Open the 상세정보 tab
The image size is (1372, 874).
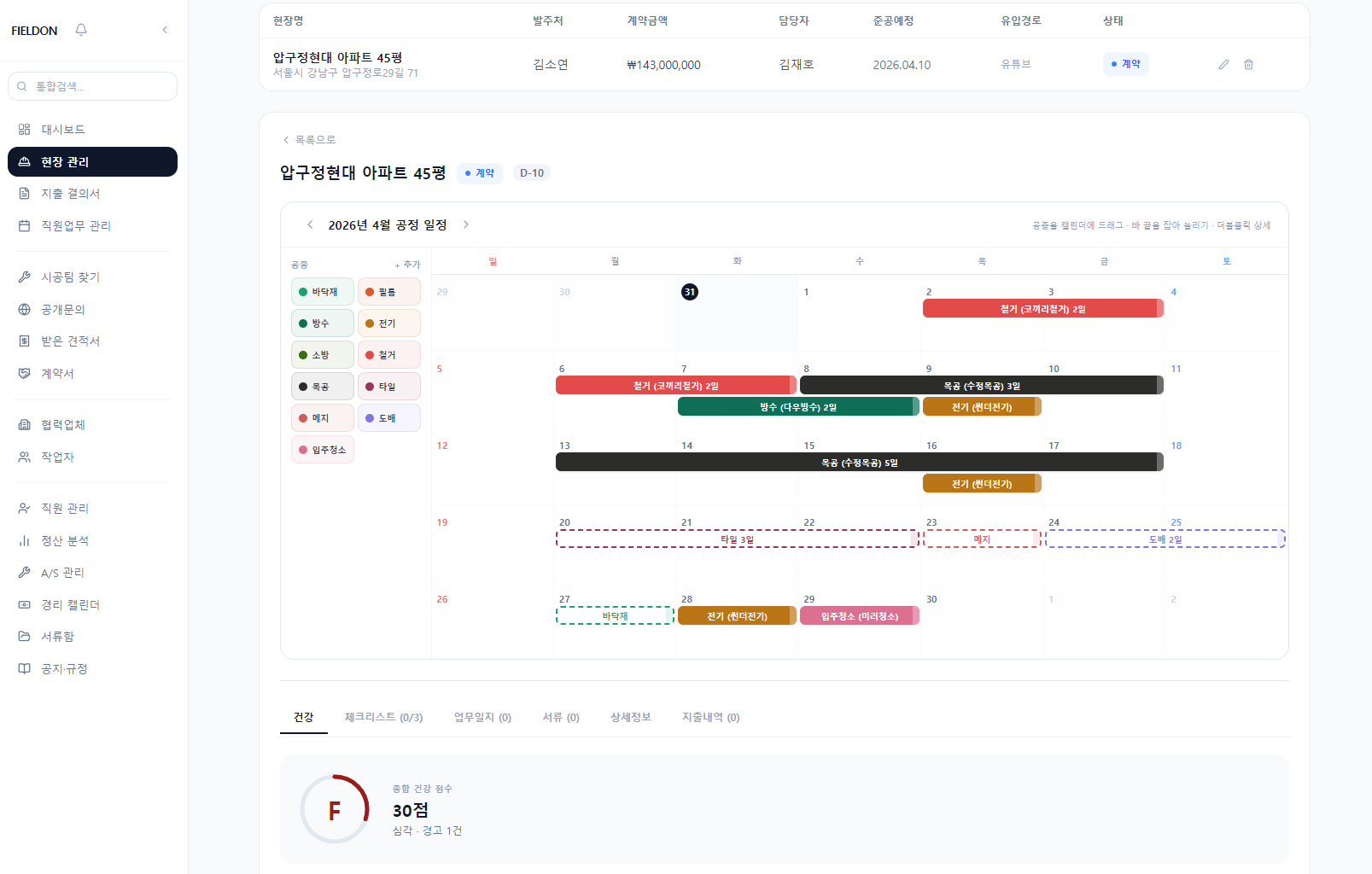tap(631, 717)
